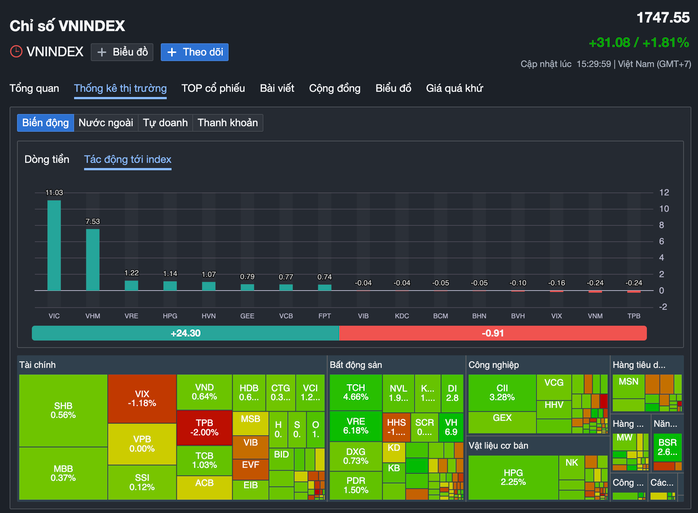
Task: Toggle the Tự doanh filter
Action: pyautogui.click(x=165, y=123)
